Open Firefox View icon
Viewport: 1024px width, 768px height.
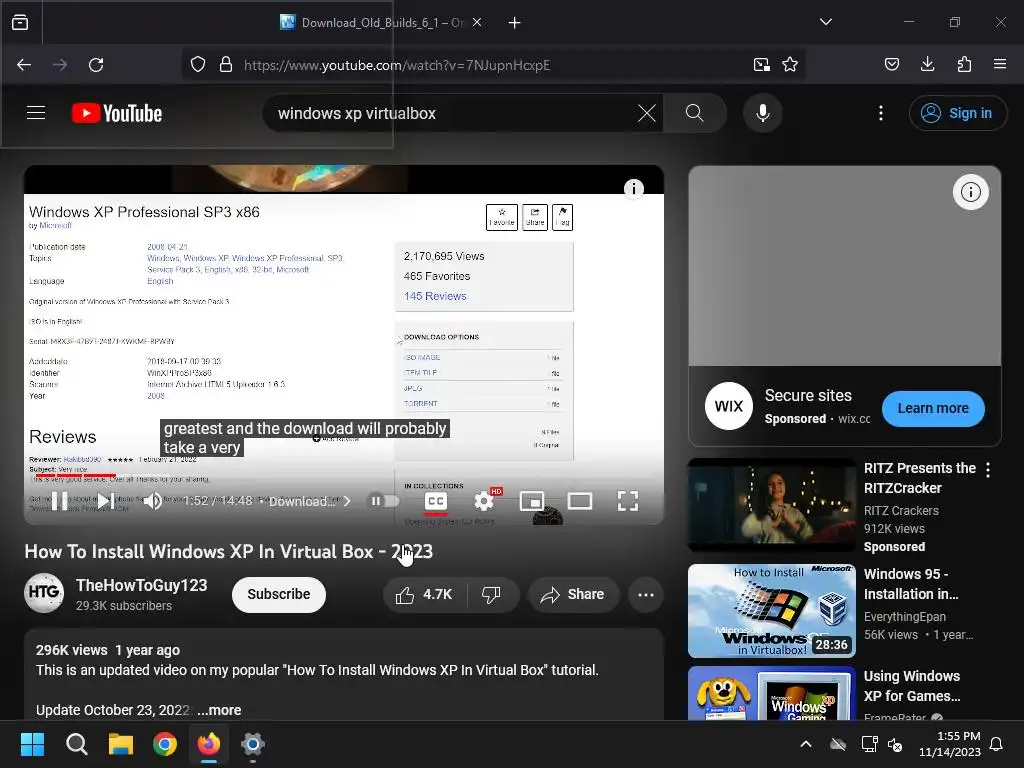pos(20,23)
